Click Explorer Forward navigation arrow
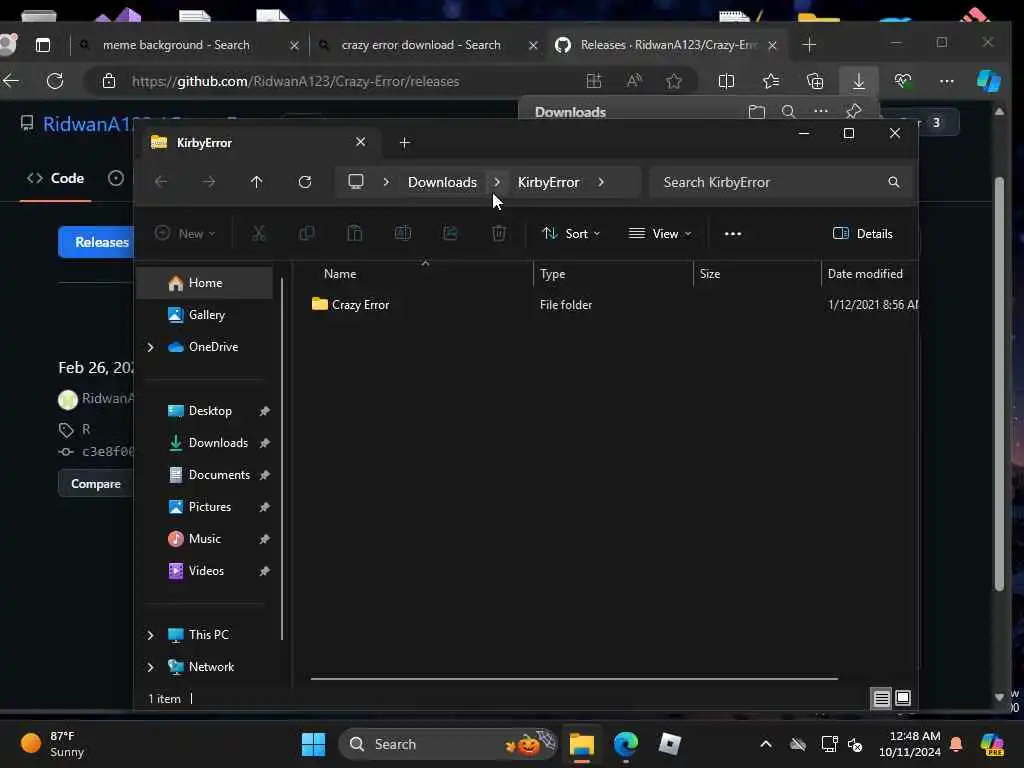The image size is (1024, 768). tap(209, 182)
